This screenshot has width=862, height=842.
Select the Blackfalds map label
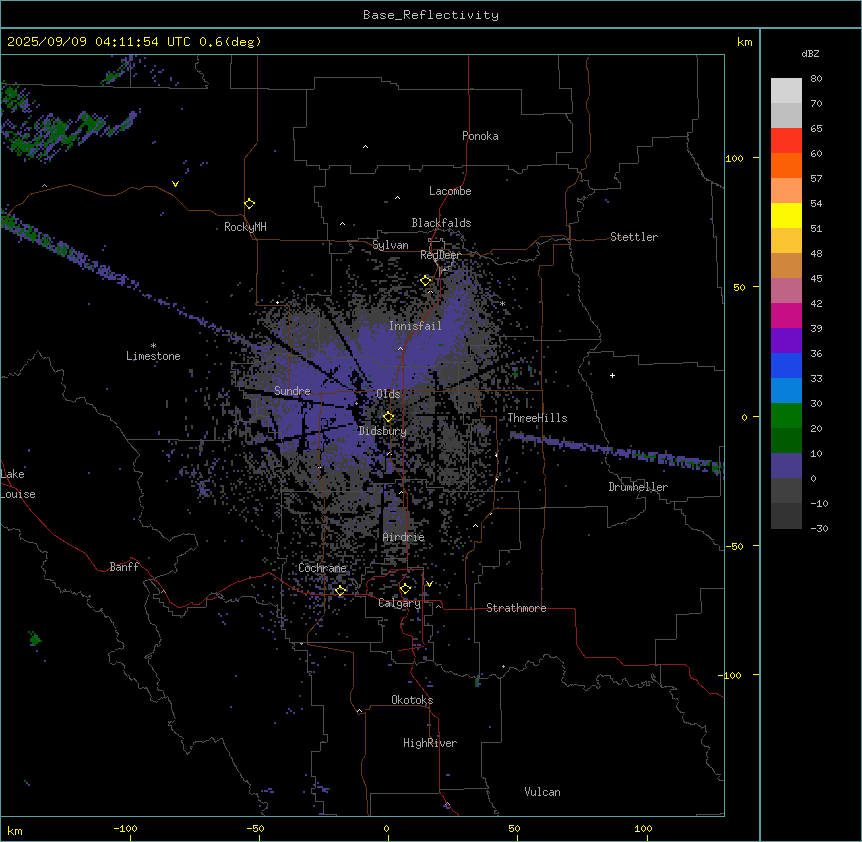pyautogui.click(x=441, y=223)
